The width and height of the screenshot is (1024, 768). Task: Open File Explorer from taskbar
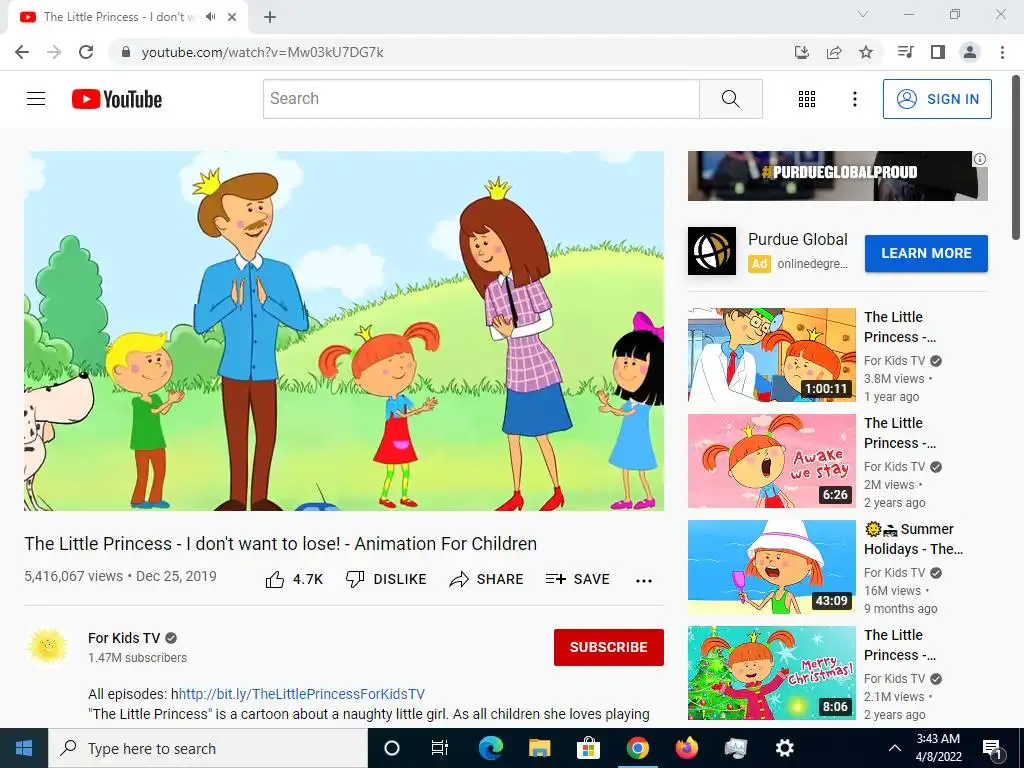click(x=539, y=748)
